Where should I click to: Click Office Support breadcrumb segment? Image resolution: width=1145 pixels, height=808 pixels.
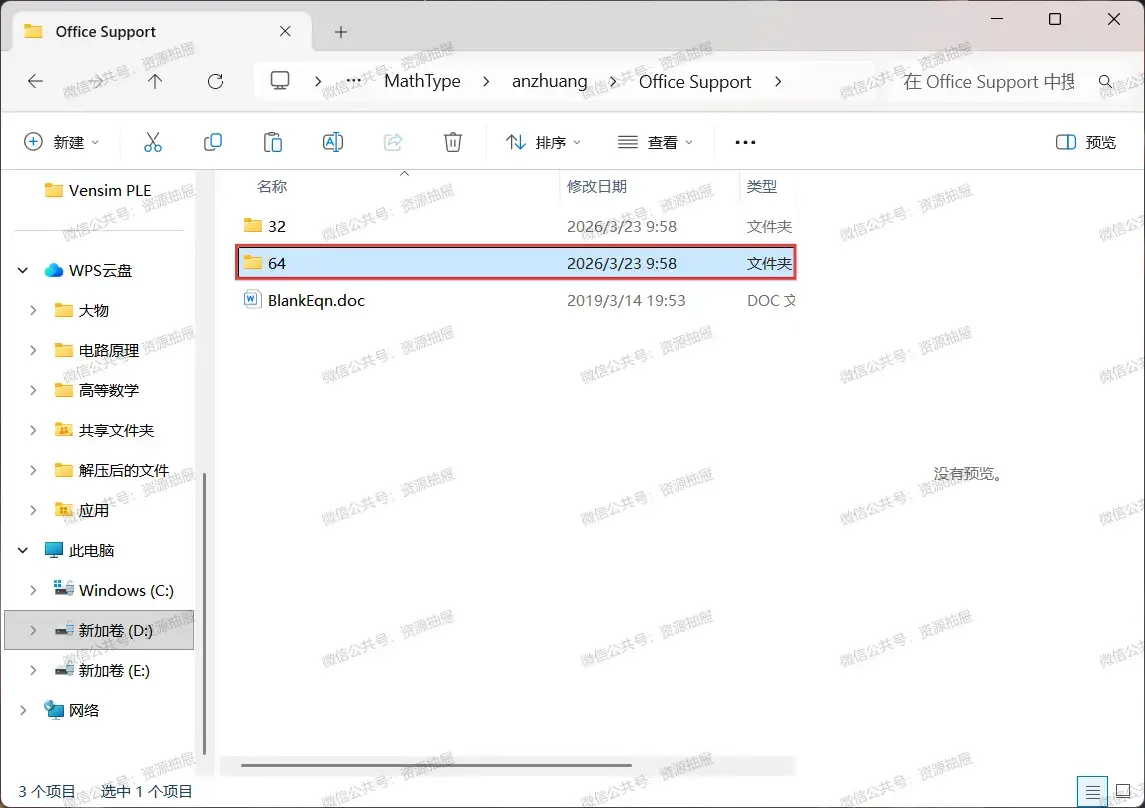coord(694,82)
